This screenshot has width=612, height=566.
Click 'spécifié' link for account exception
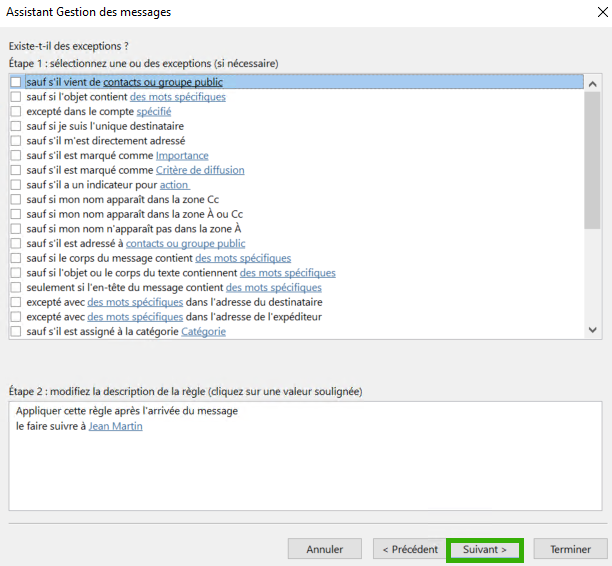coord(154,112)
